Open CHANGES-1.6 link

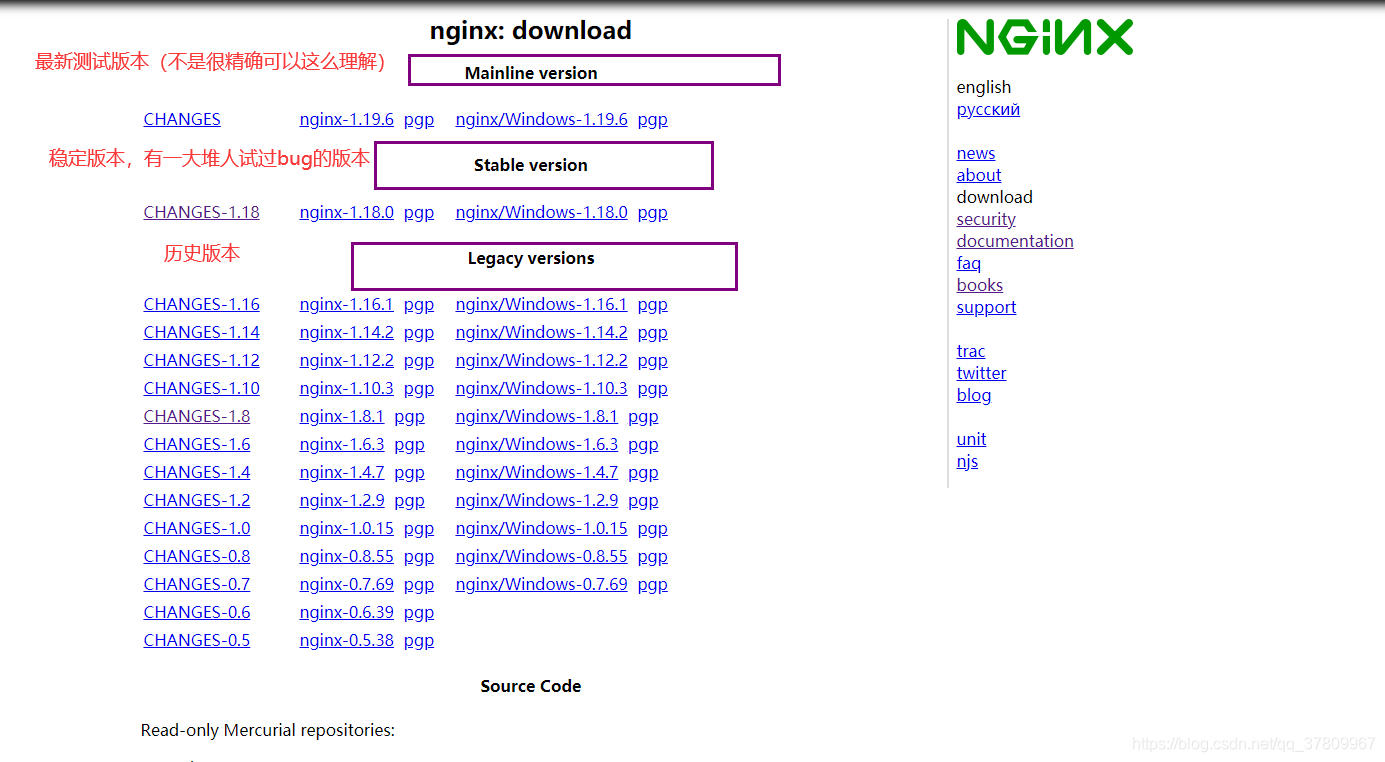[196, 444]
